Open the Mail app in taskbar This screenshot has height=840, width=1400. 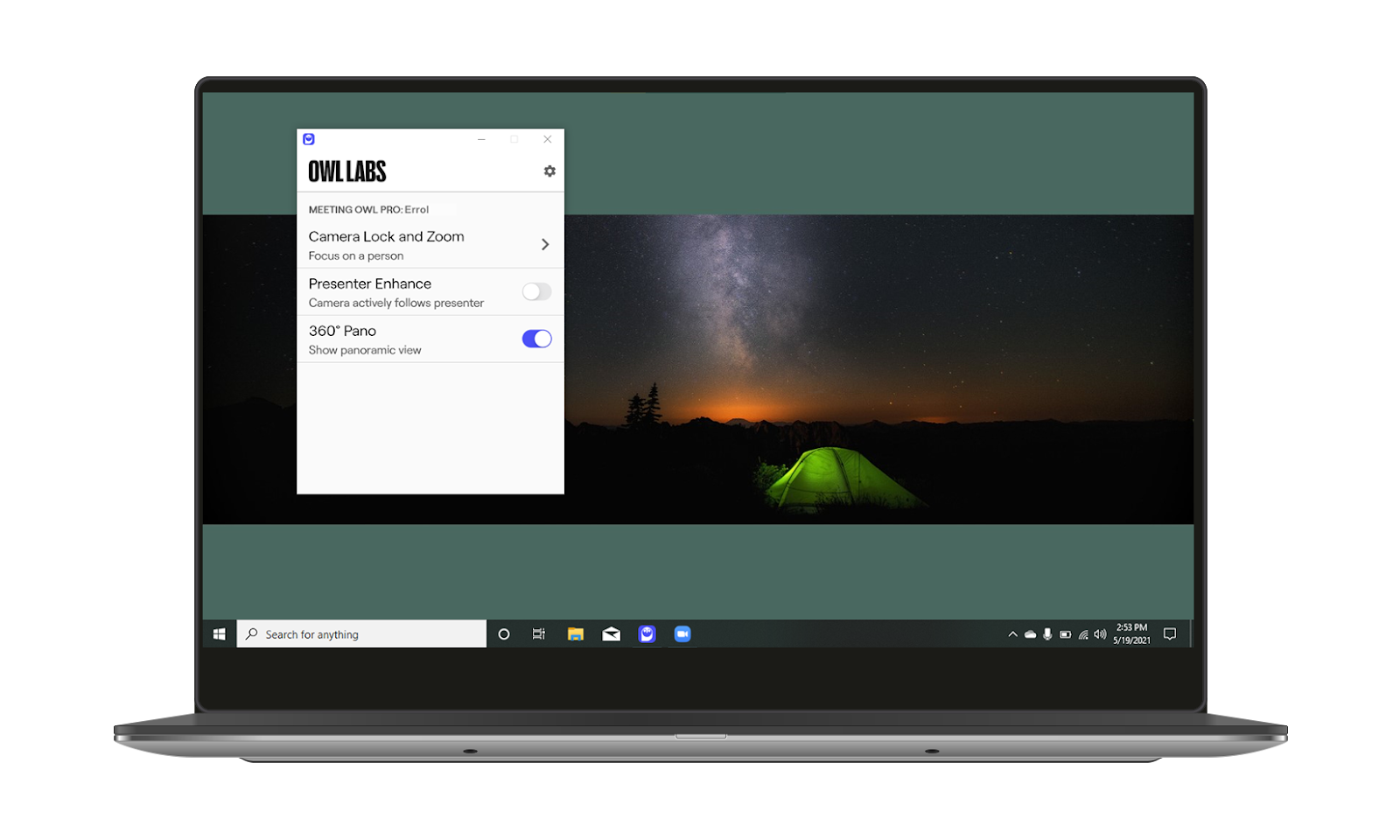coord(611,634)
